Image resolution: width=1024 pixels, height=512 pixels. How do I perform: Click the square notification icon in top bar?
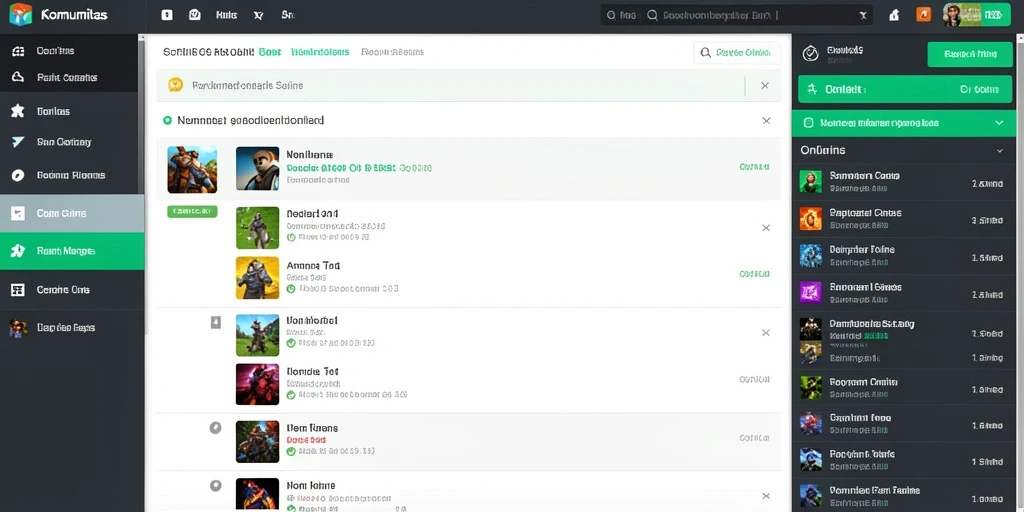coord(167,15)
